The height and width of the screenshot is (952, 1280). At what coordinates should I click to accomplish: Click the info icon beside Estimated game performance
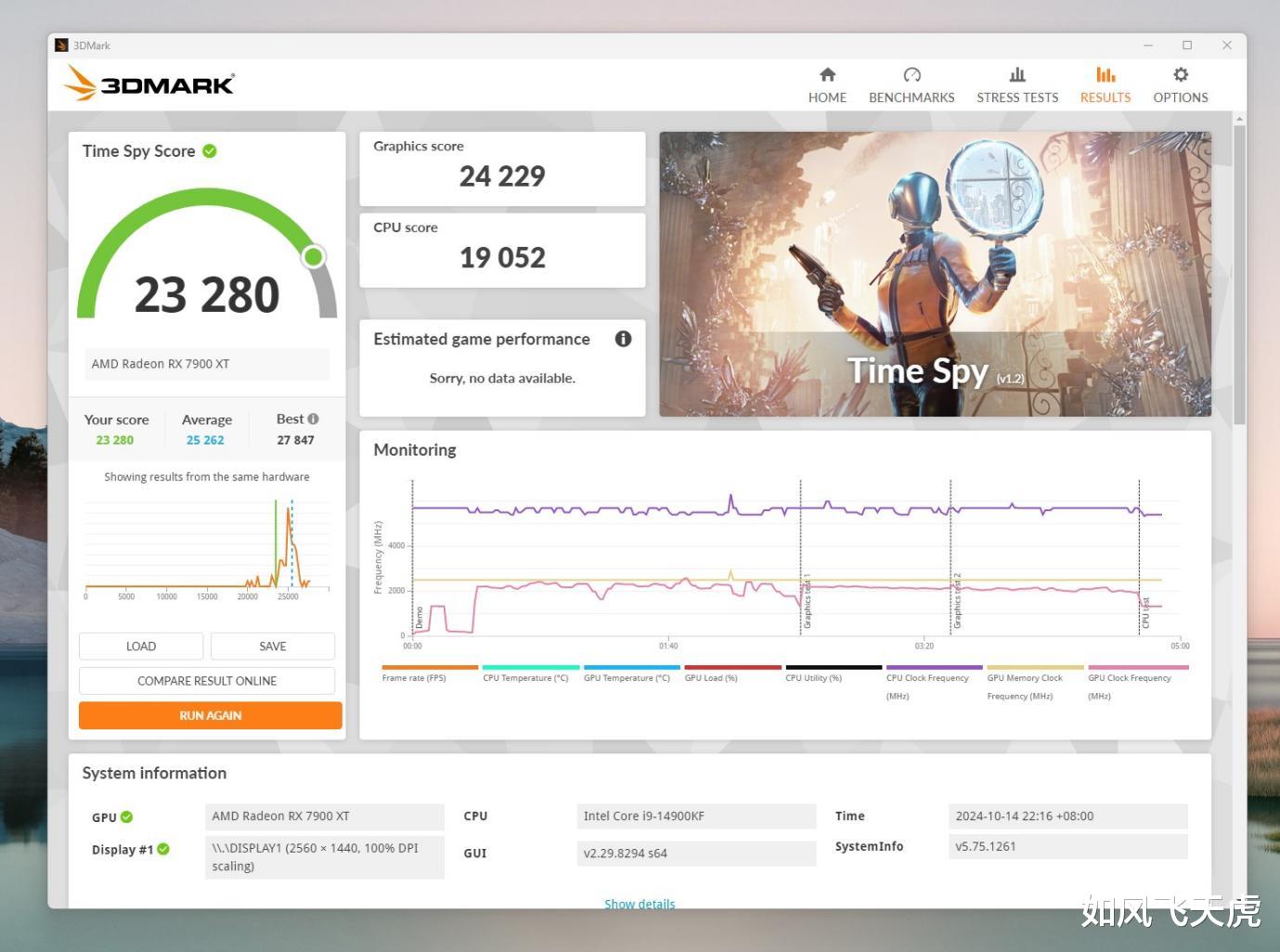point(623,339)
